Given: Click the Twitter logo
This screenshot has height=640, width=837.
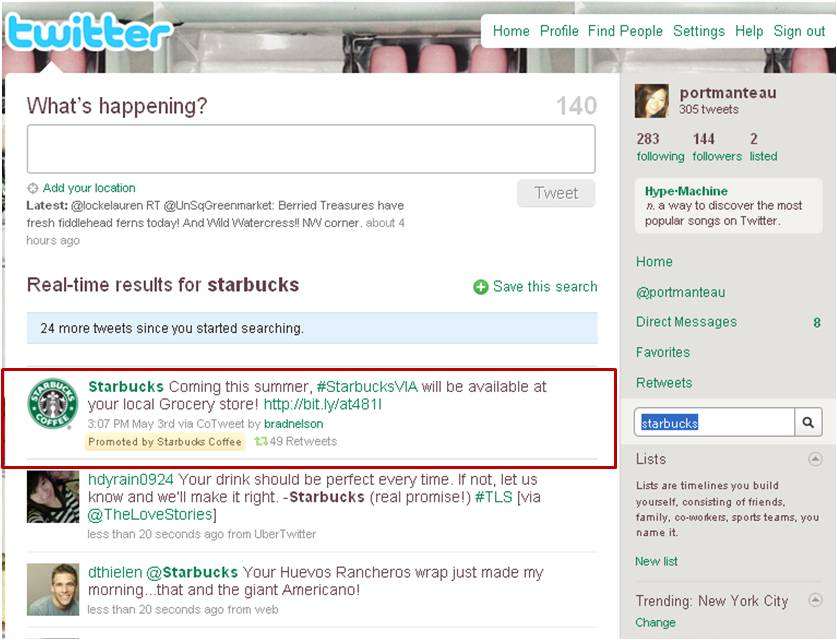Looking at the screenshot, I should tap(88, 32).
